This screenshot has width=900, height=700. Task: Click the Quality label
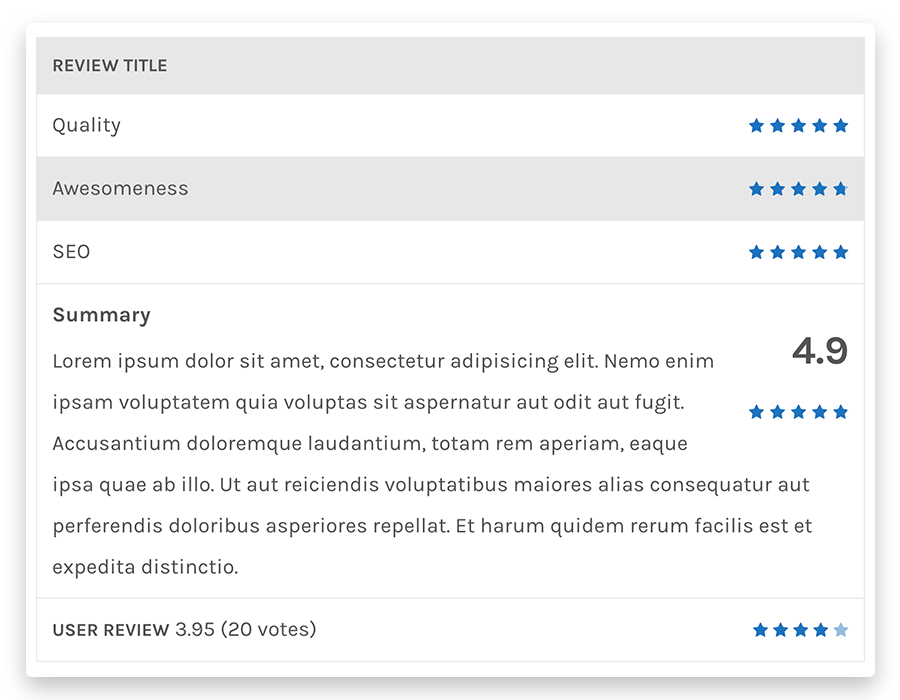pos(87,126)
